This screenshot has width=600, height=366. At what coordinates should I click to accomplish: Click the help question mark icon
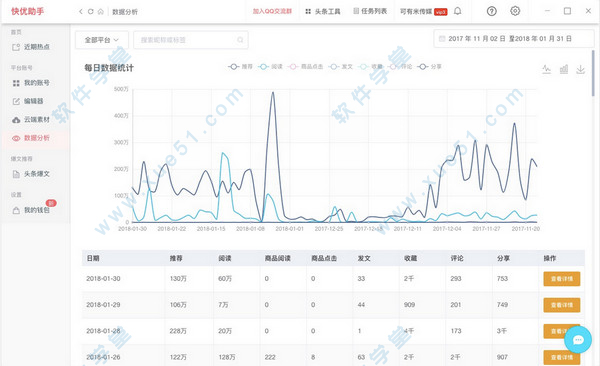pos(492,11)
